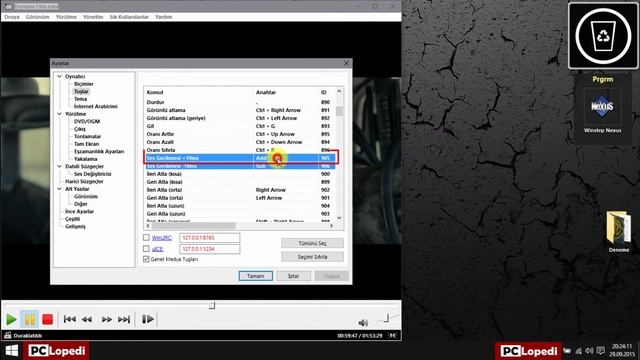
Task: Select İnternet Arabirimi in the tree
Action: coord(96,106)
